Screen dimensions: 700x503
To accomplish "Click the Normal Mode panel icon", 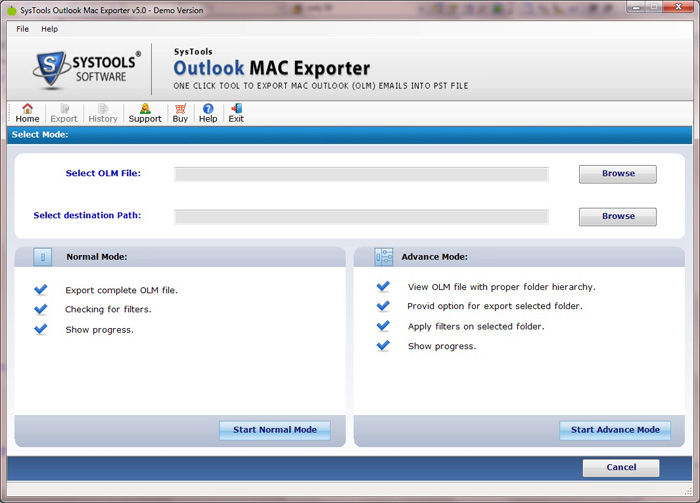I will point(43,257).
